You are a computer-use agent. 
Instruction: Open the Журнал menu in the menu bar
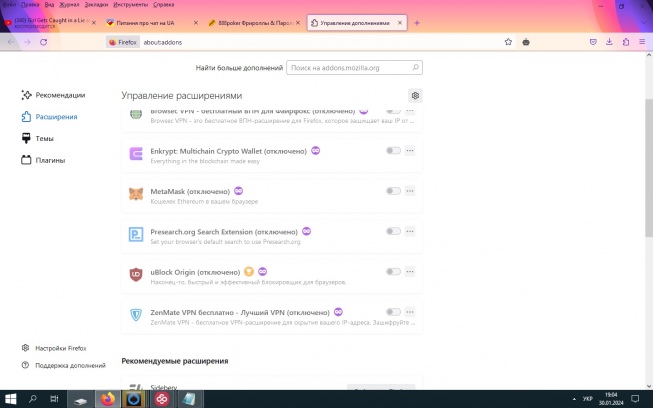[69, 5]
